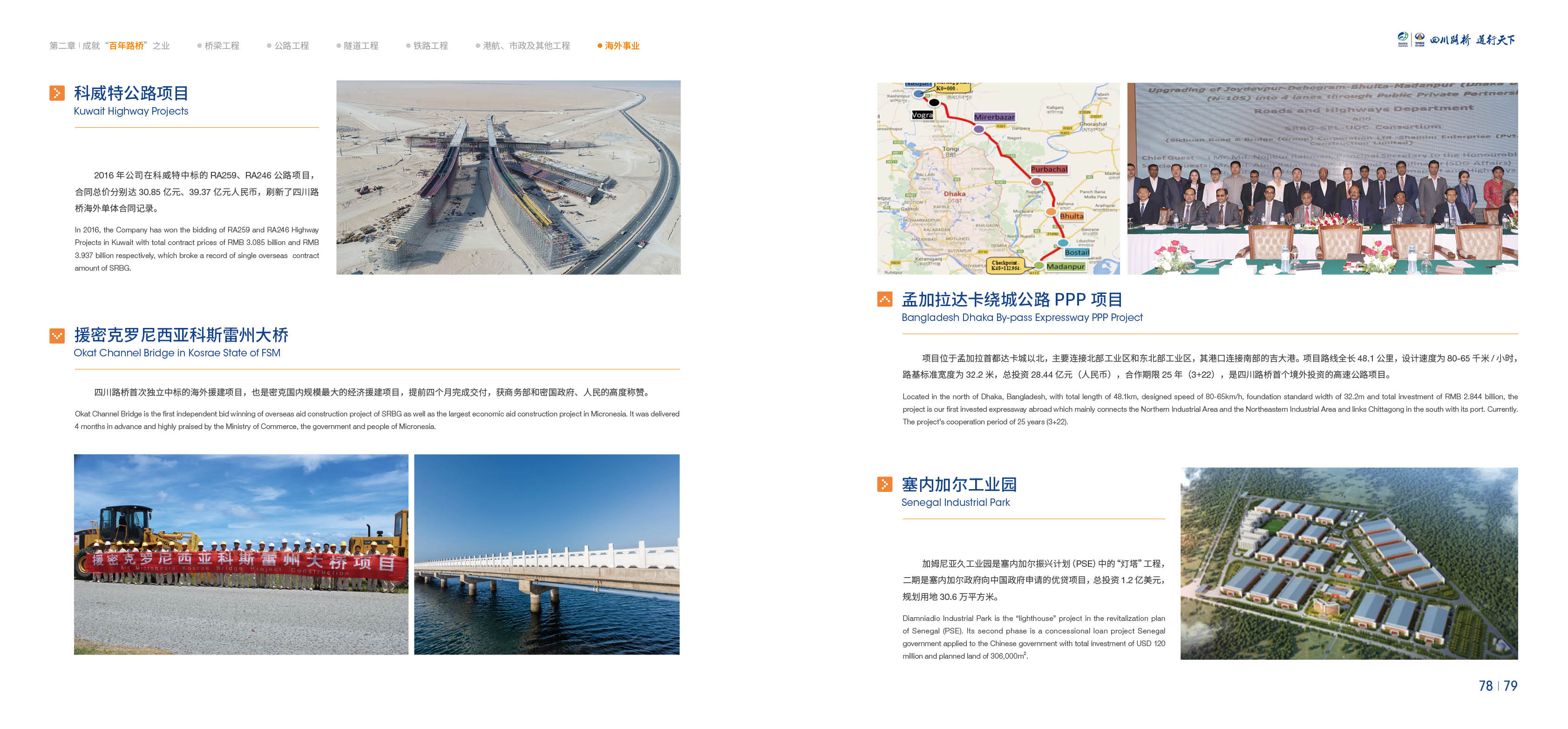Viewport: 1568px width, 729px height.
Task: Click the gray bullet before 隧道工程
Action: click(339, 46)
